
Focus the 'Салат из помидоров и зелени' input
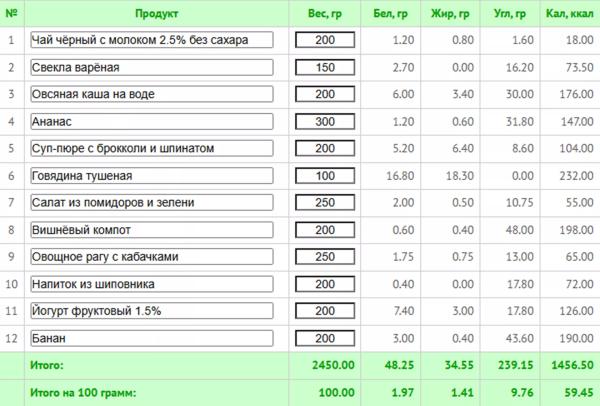point(151,202)
